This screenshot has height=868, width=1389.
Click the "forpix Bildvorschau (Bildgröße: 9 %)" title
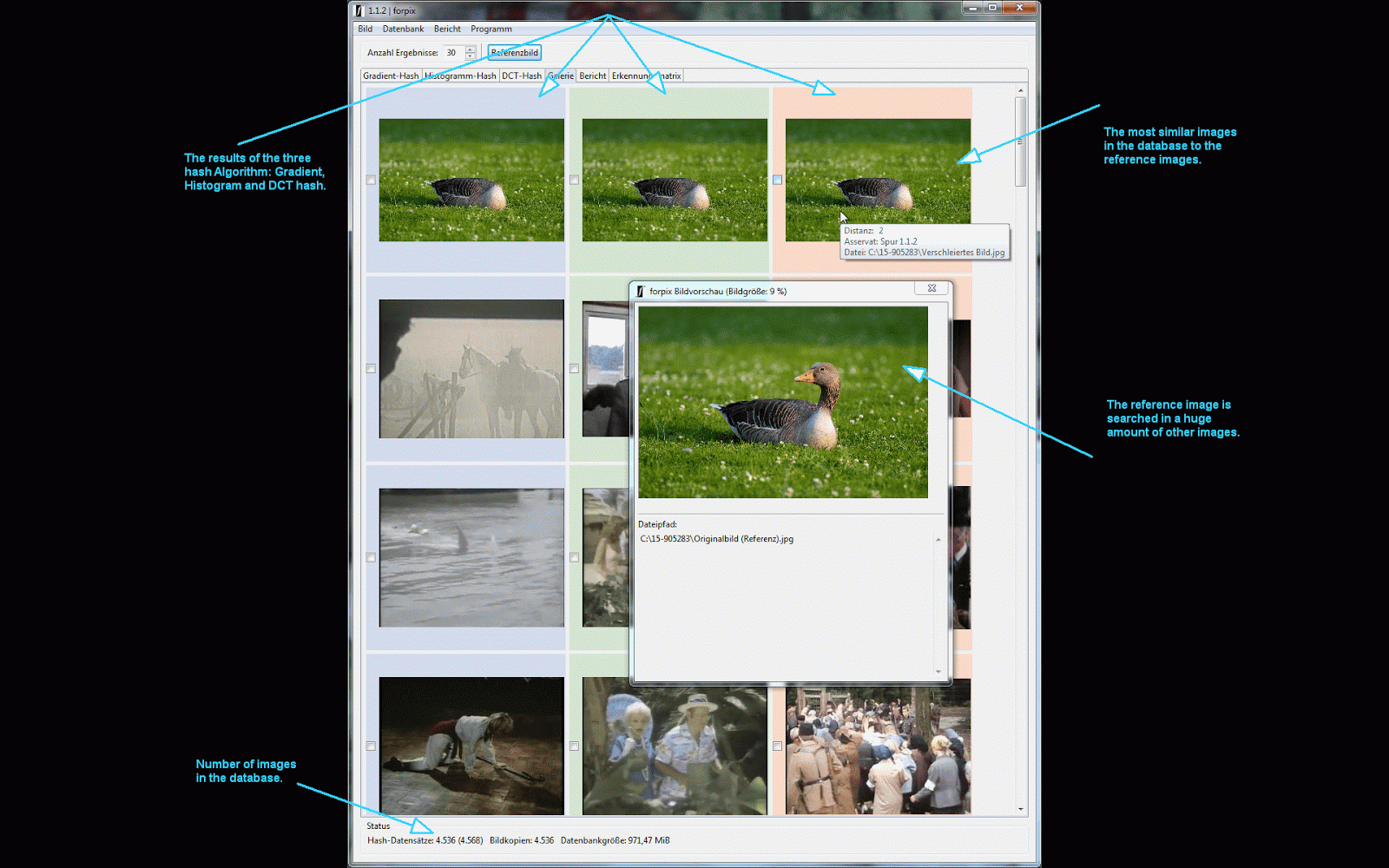click(718, 292)
